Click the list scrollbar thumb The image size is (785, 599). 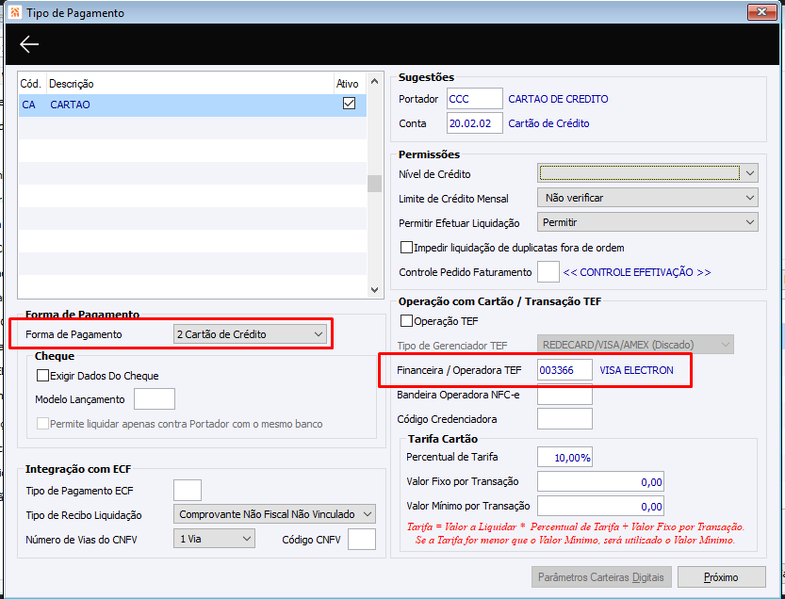(374, 183)
